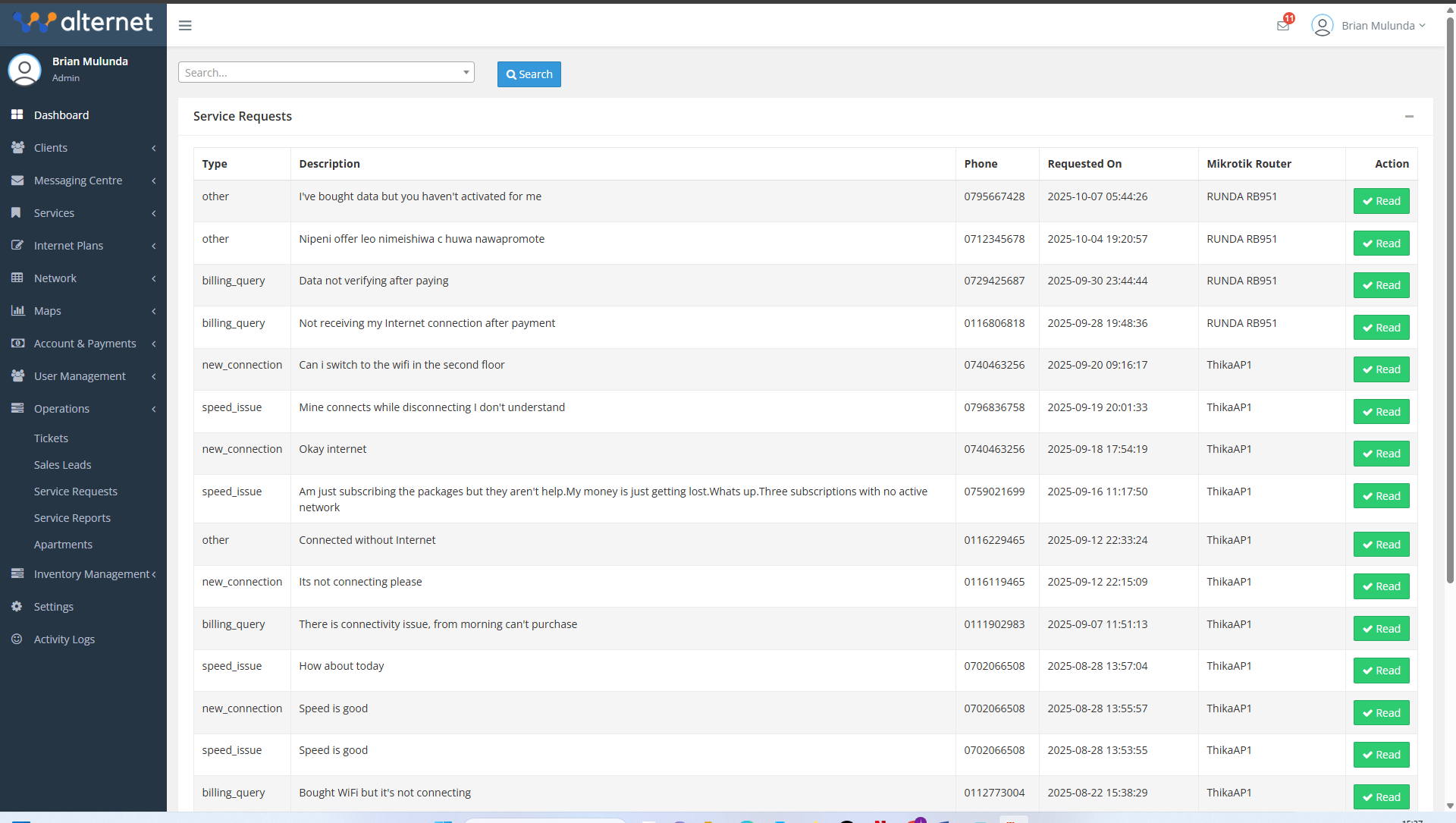Viewport: 1456px width, 823px height.
Task: Click the user avatar icon in the top bar
Action: [x=1323, y=25]
